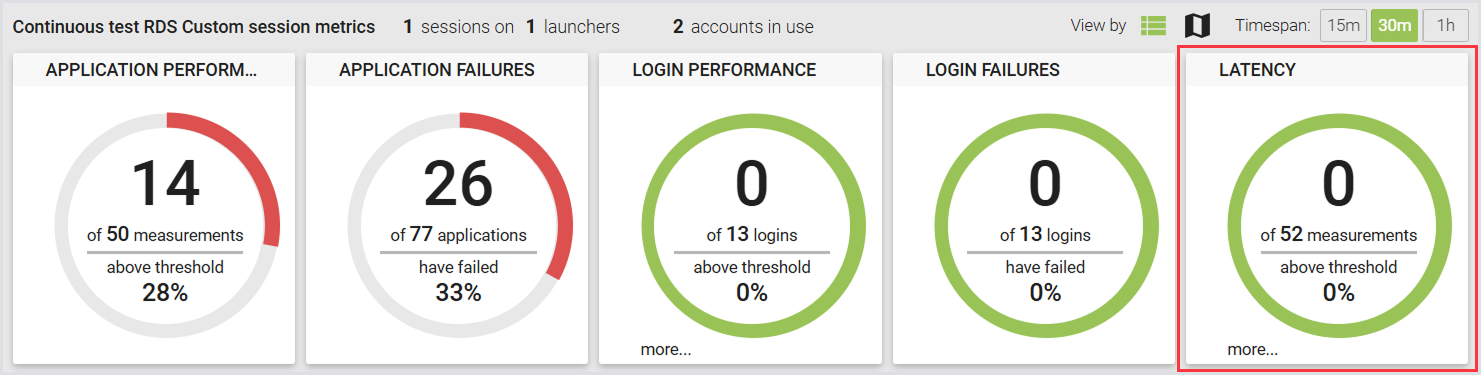Open more link in Latency card
Viewport: 1481px width, 375px height.
click(x=1252, y=349)
